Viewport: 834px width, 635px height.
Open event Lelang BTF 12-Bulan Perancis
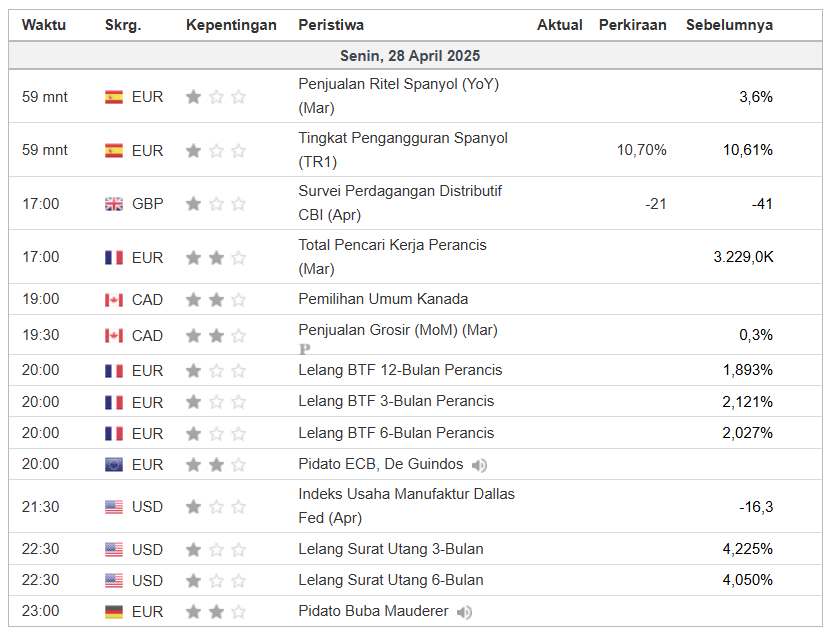(400, 370)
